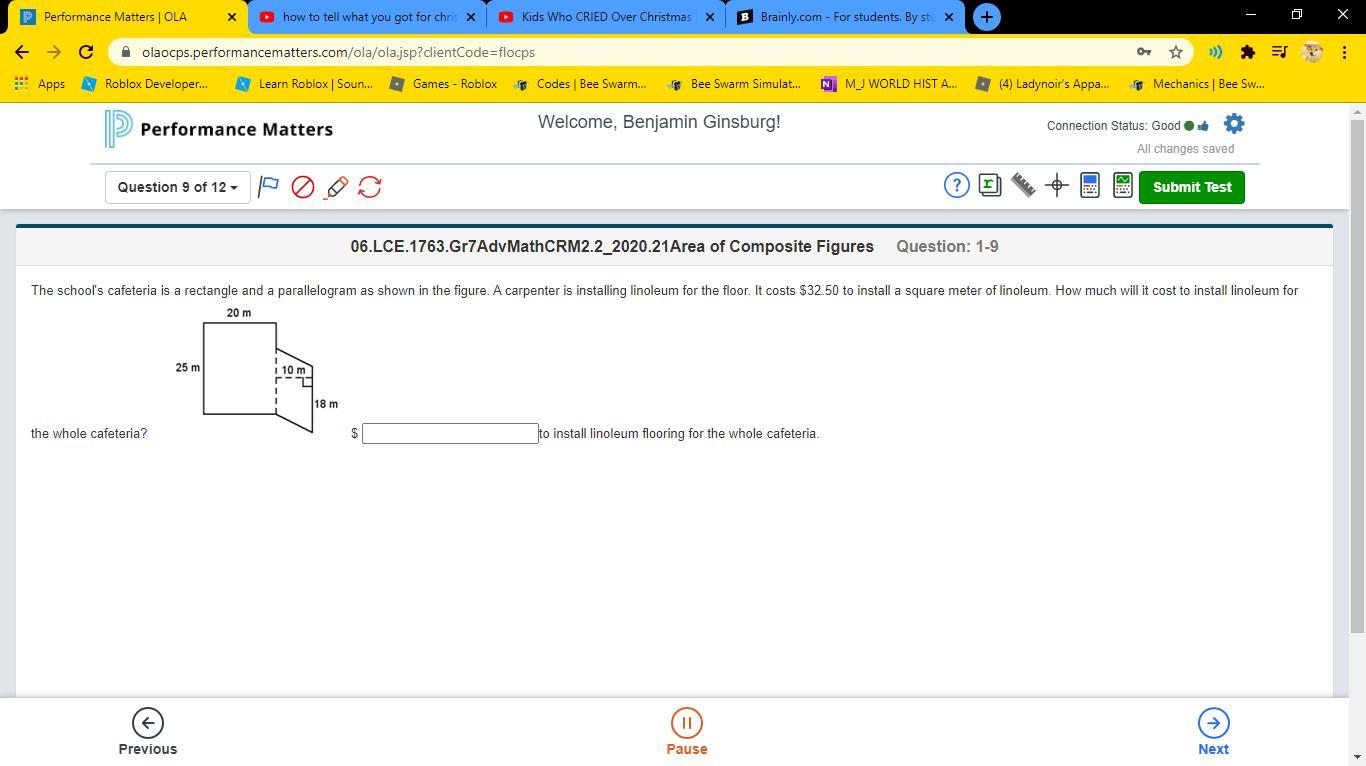The image size is (1366, 766).
Task: Open the settings gear icon
Action: pyautogui.click(x=1234, y=124)
